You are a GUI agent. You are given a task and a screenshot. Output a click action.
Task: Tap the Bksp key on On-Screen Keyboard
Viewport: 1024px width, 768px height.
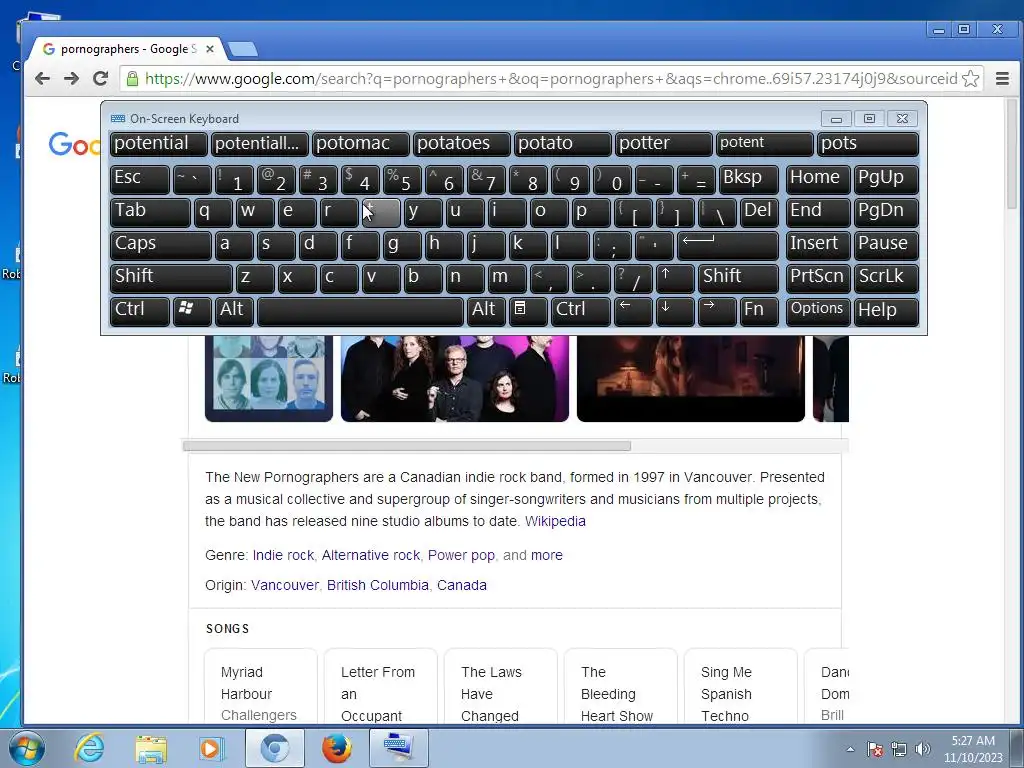tap(748, 179)
